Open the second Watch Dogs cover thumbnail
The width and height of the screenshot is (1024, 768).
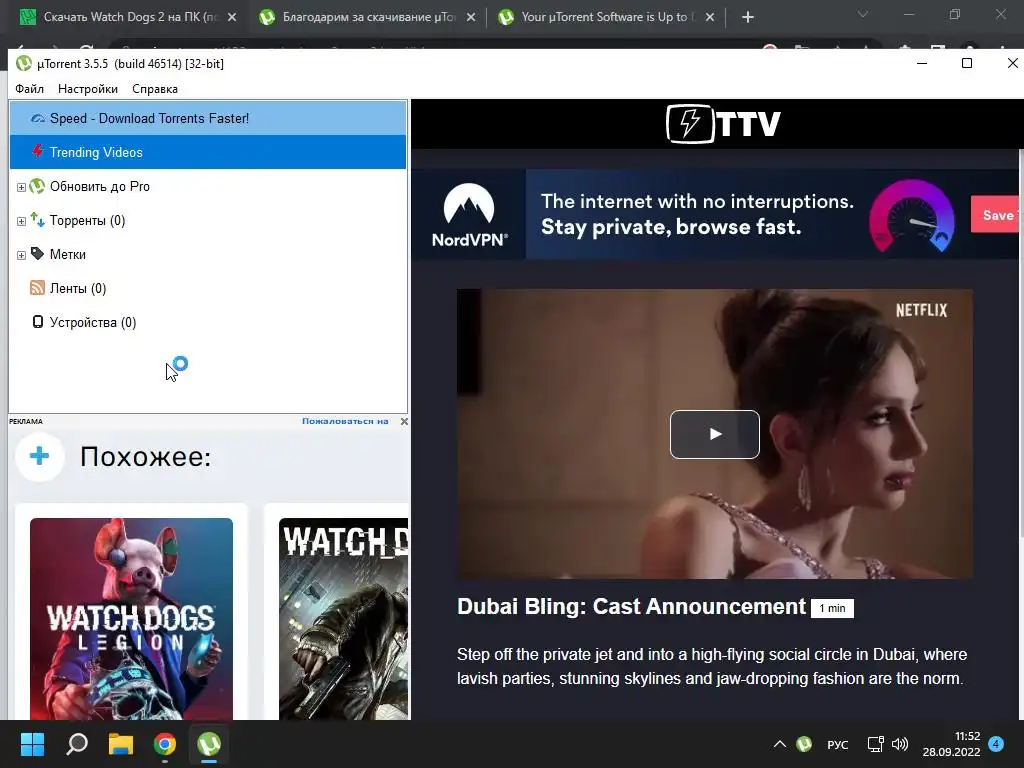pyautogui.click(x=344, y=618)
